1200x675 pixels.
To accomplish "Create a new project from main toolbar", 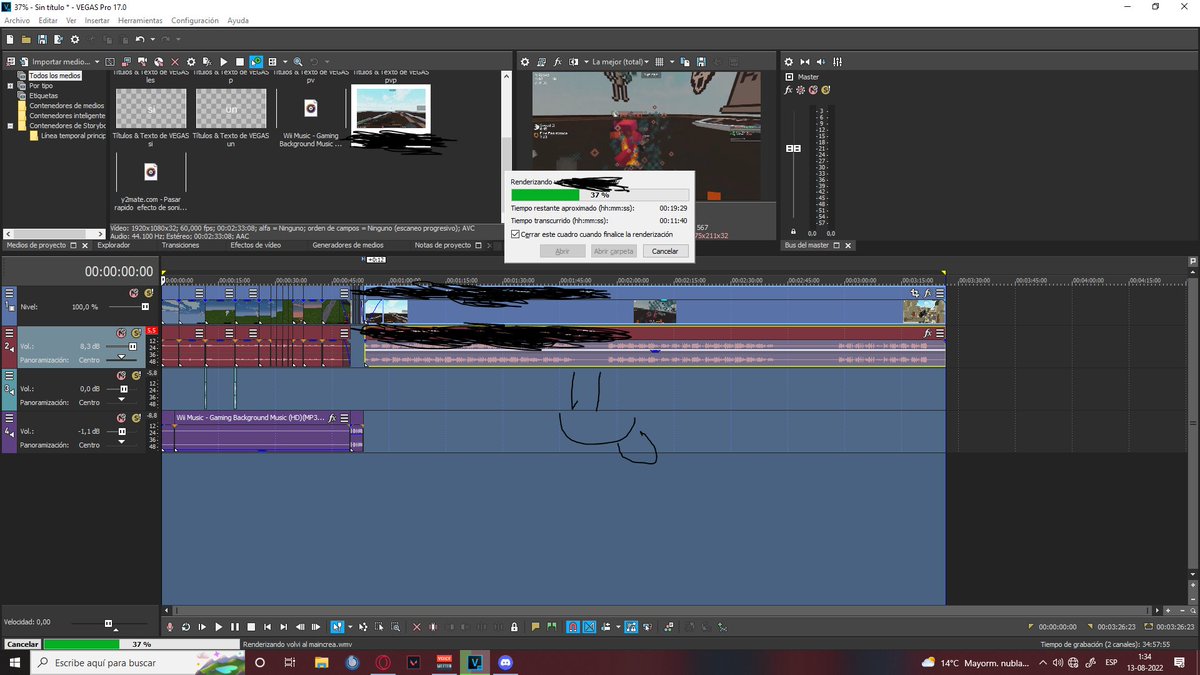I will point(9,39).
